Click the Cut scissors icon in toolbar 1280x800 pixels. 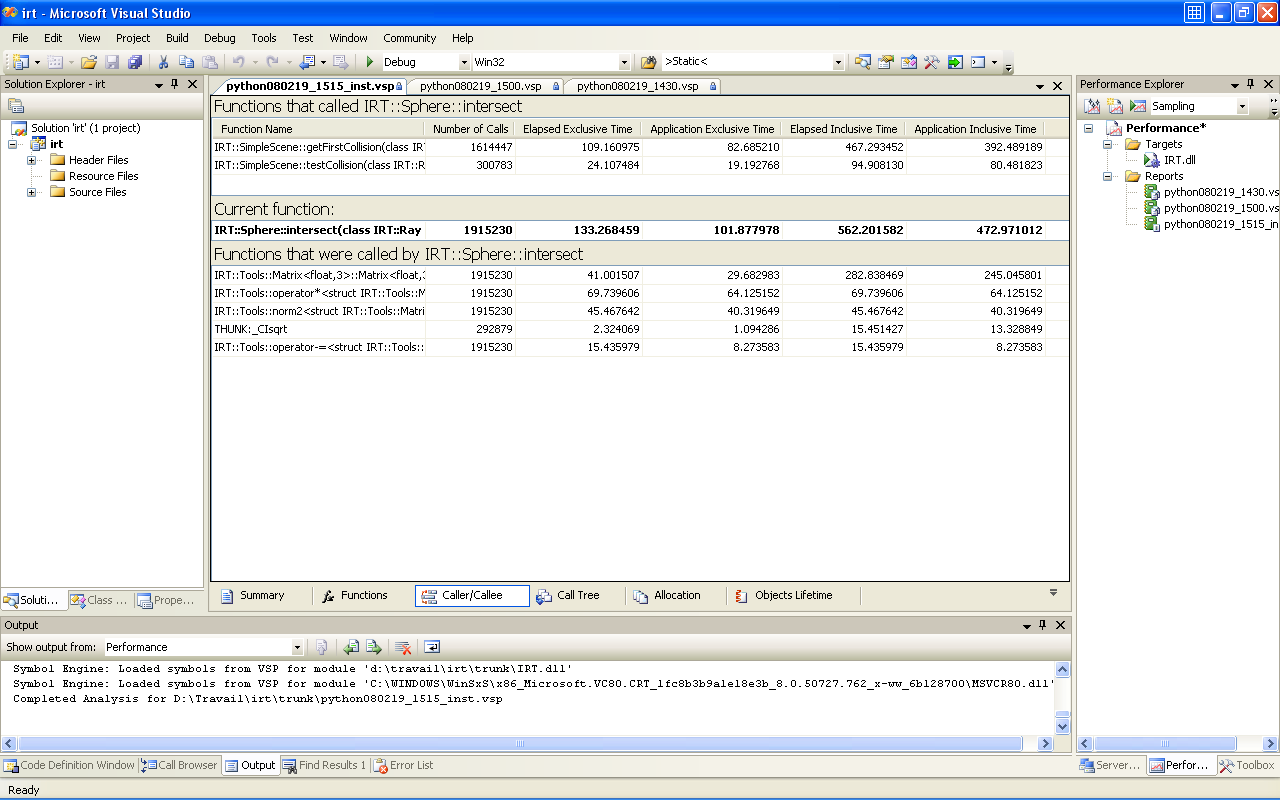pyautogui.click(x=163, y=62)
